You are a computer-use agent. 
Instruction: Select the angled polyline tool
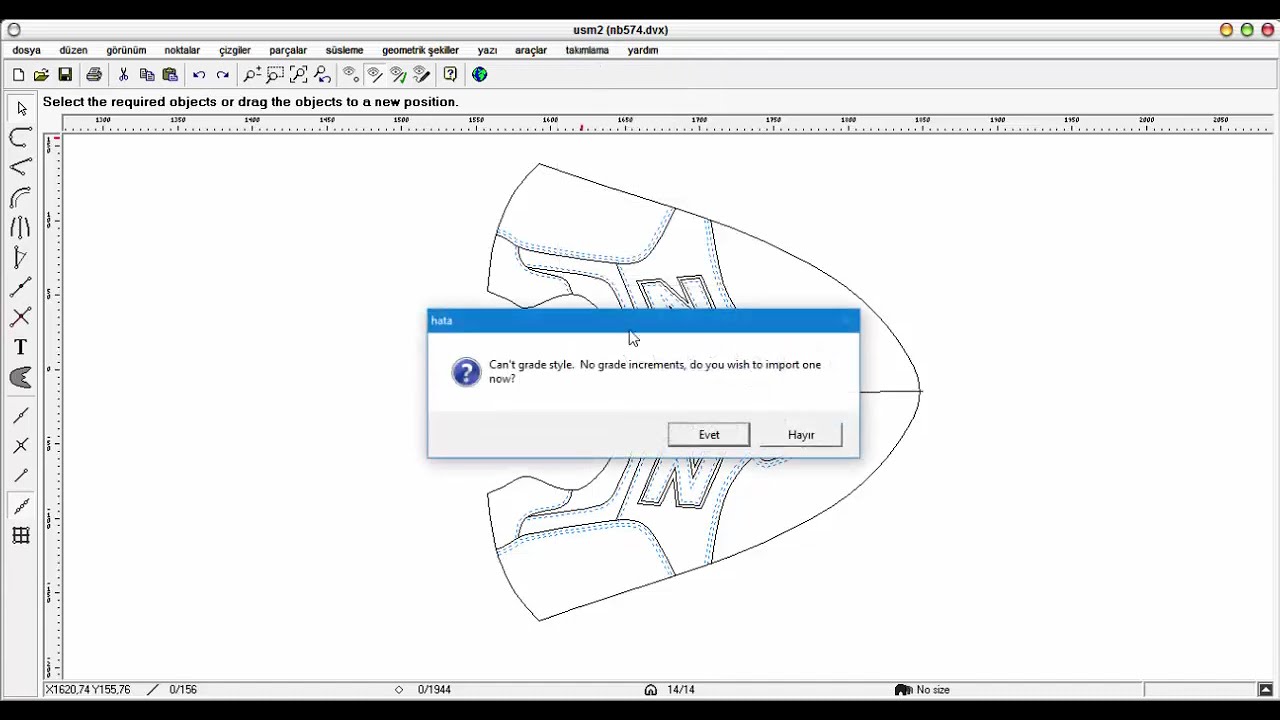click(21, 168)
